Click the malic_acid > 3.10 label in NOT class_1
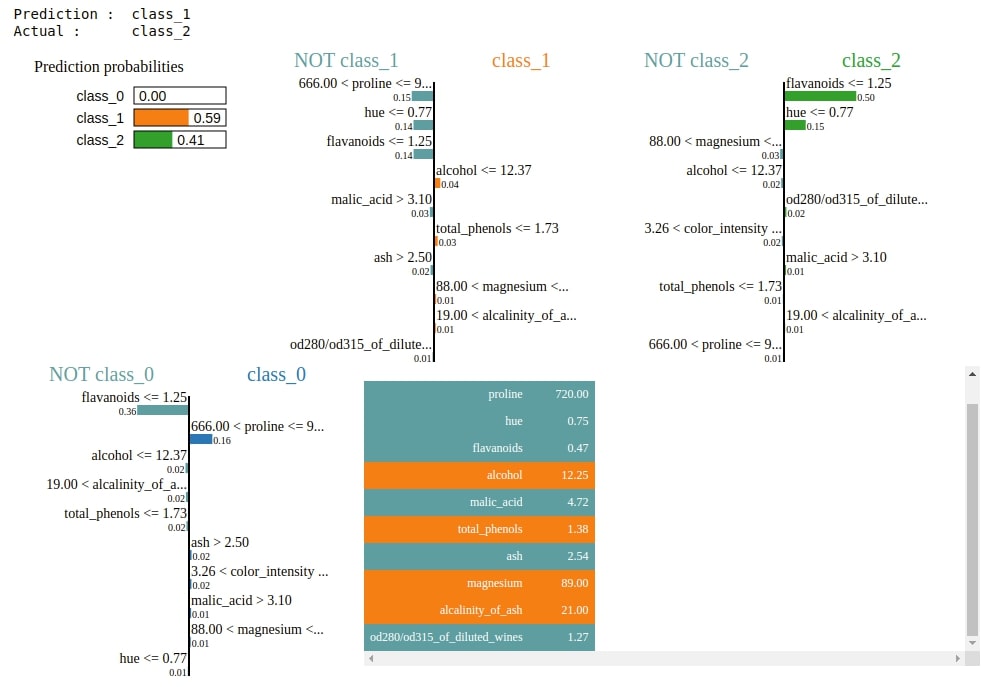 (381, 199)
